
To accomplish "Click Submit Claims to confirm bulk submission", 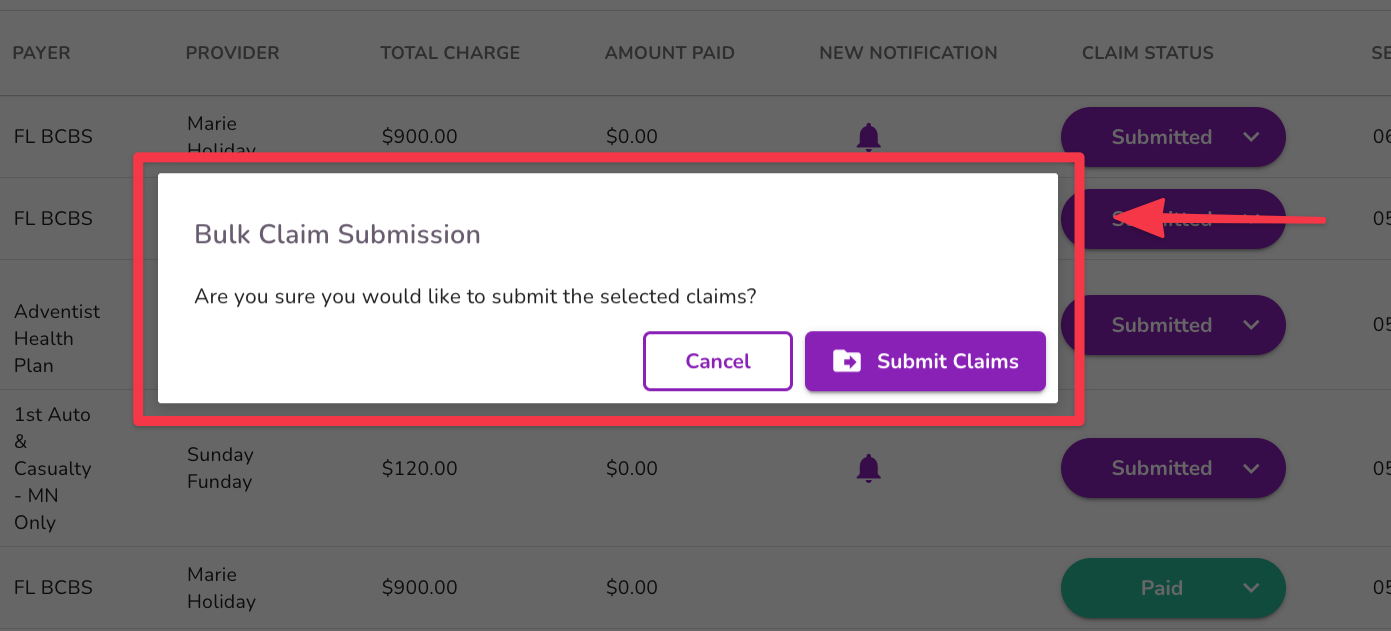I will pyautogui.click(x=925, y=361).
